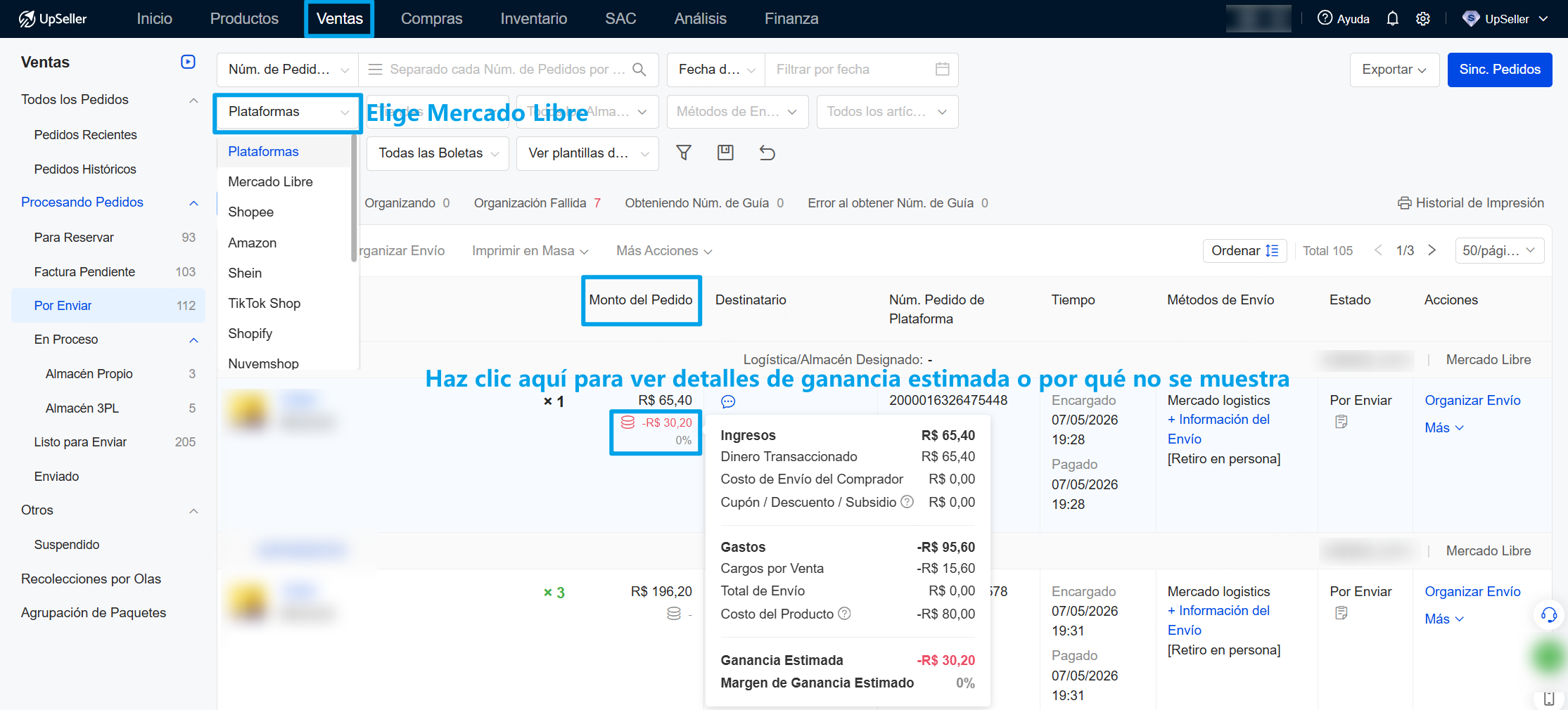Click the note icon under Por Enviar in the second order
The height and width of the screenshot is (710, 1568).
[1341, 613]
